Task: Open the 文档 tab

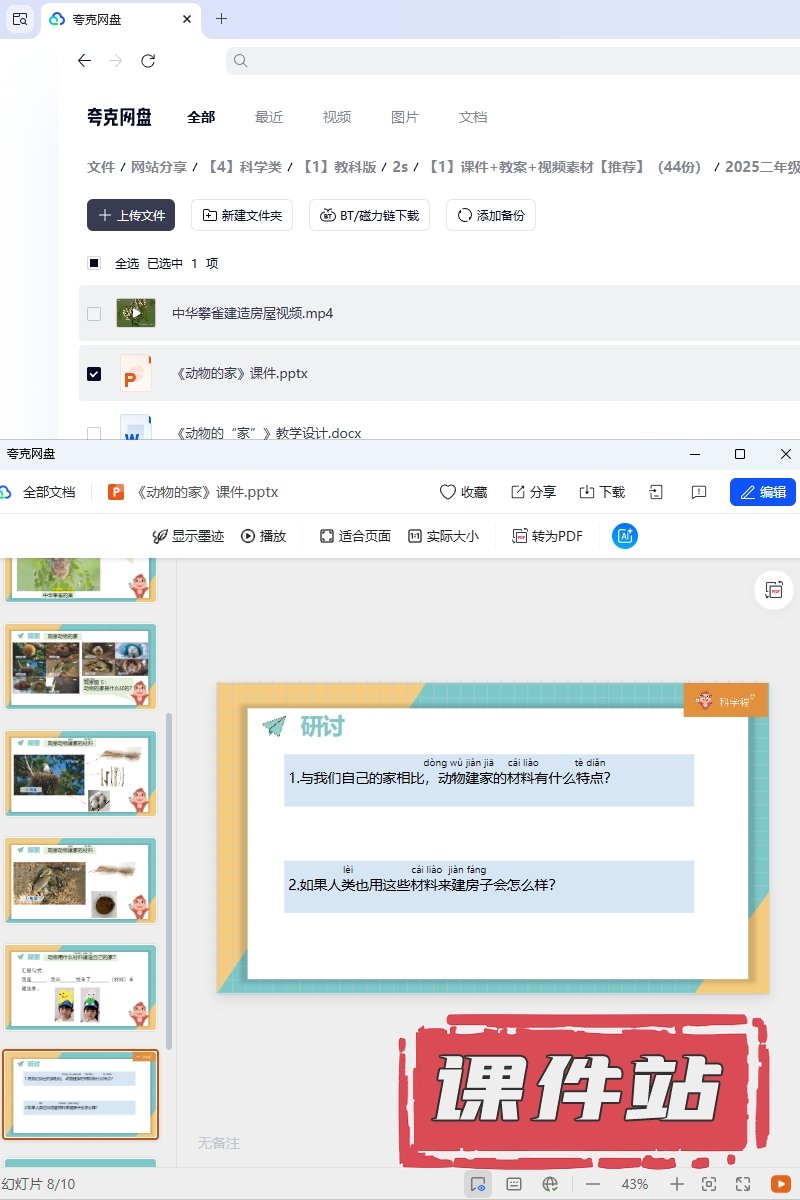Action: [473, 117]
